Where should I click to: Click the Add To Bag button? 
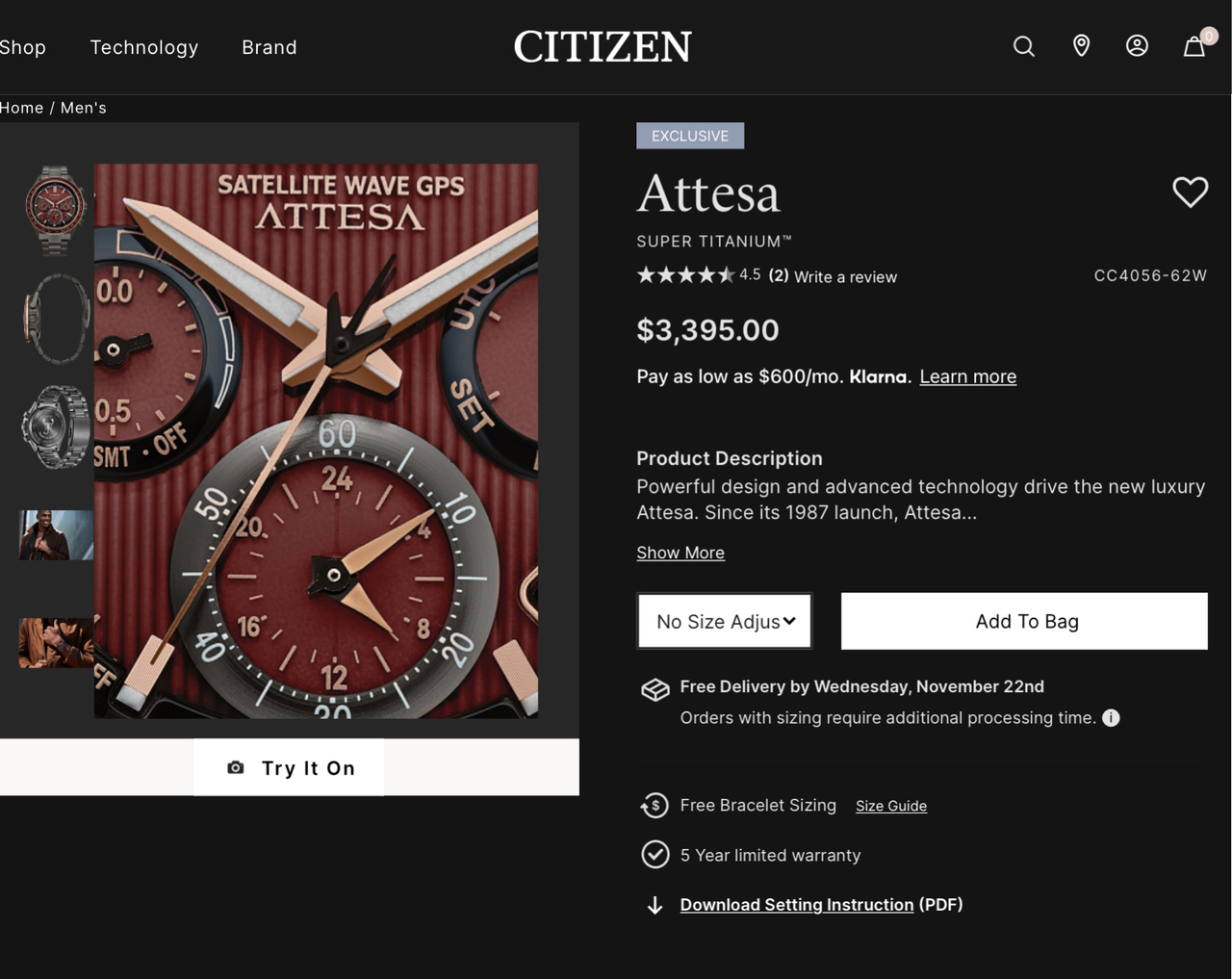tap(1024, 622)
